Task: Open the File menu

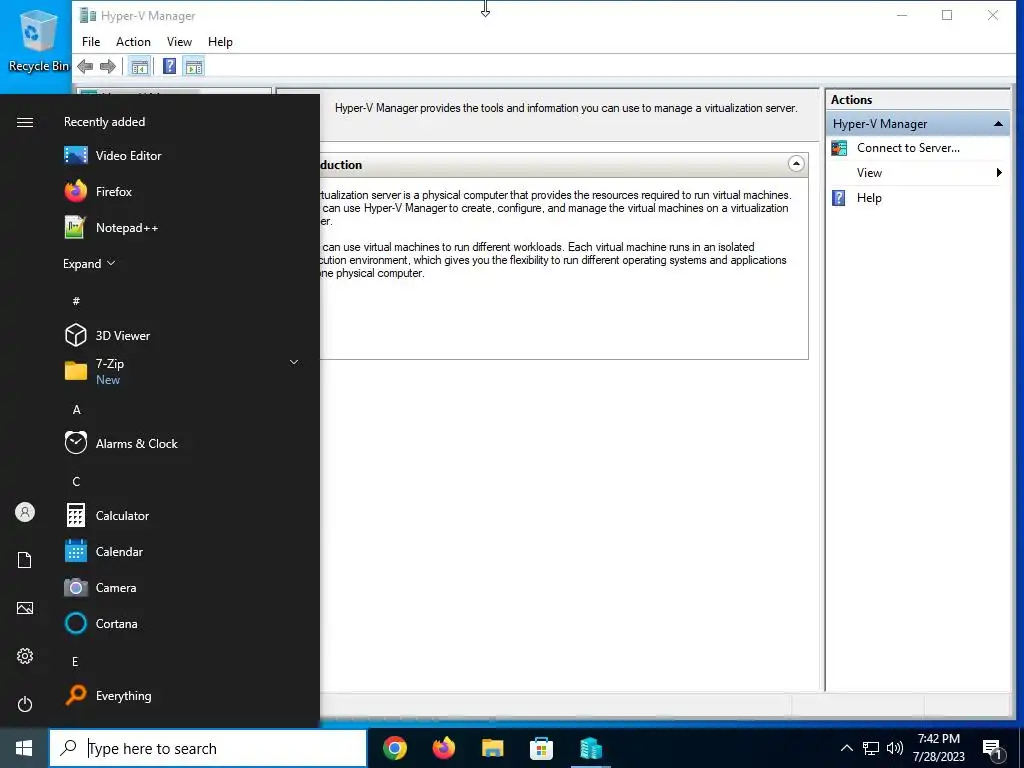Action: (x=91, y=42)
